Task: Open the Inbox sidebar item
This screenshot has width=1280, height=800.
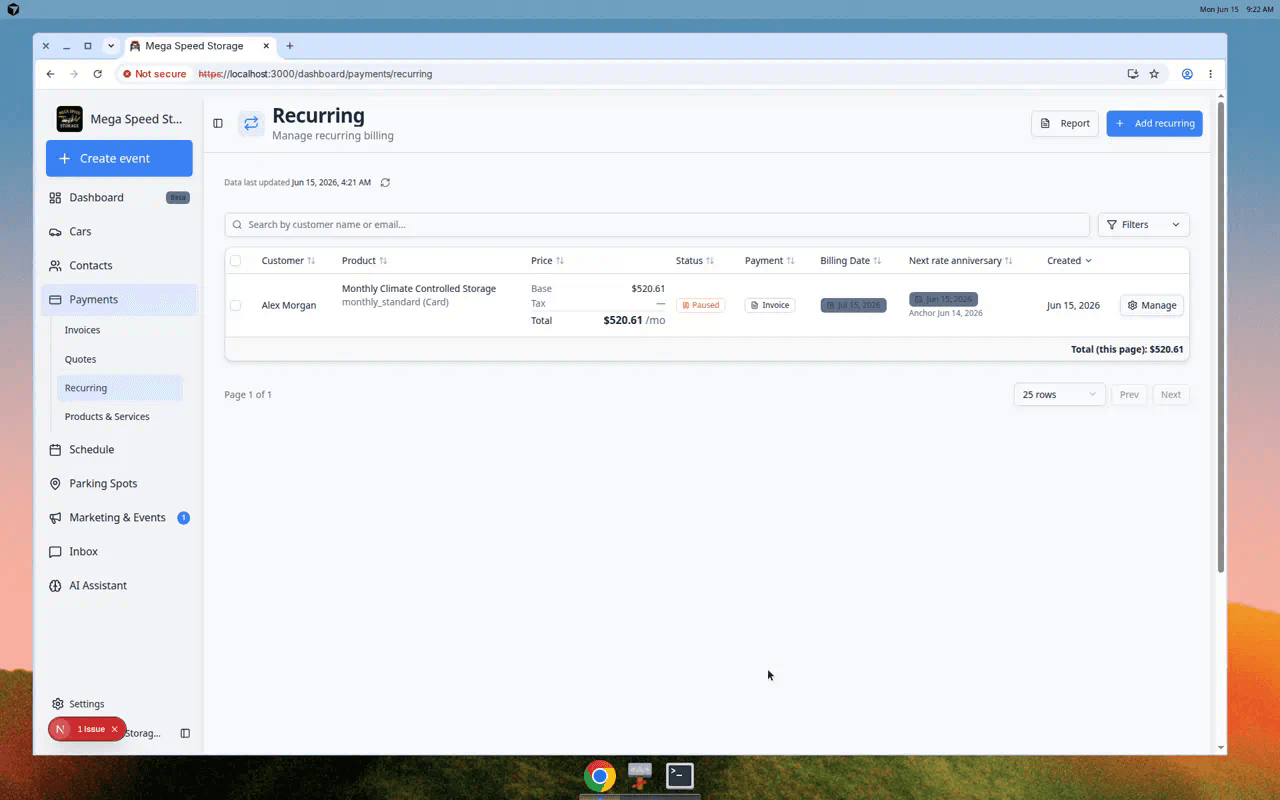Action: pos(119,552)
